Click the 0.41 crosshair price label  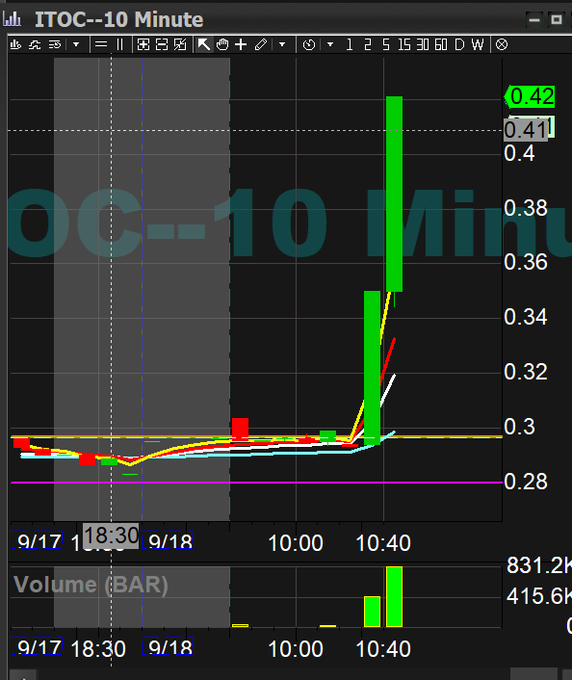[x=526, y=130]
